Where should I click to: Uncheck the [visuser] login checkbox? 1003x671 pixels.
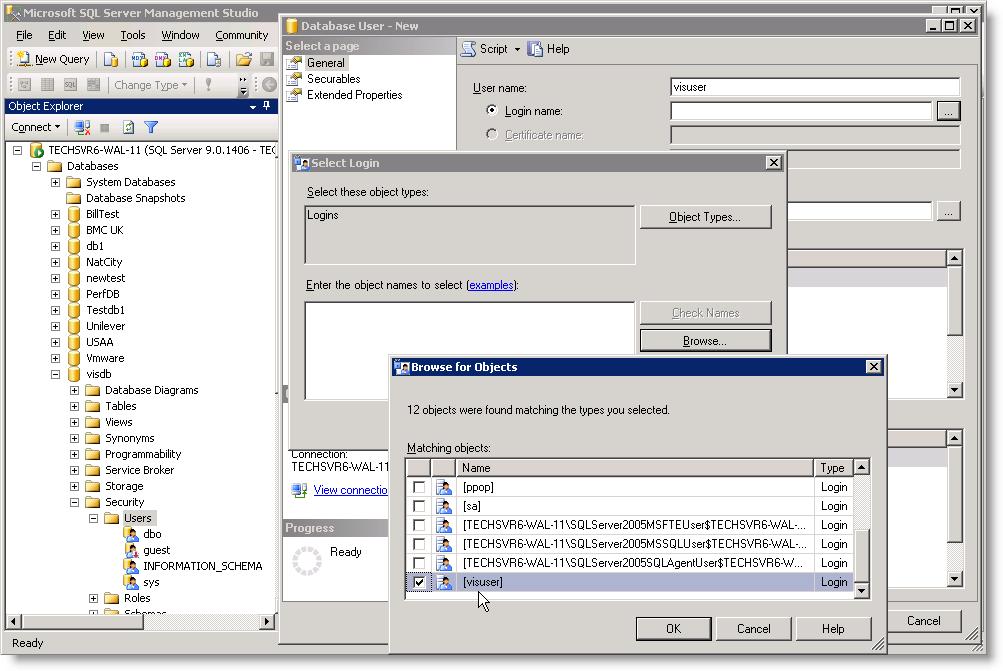tap(419, 582)
